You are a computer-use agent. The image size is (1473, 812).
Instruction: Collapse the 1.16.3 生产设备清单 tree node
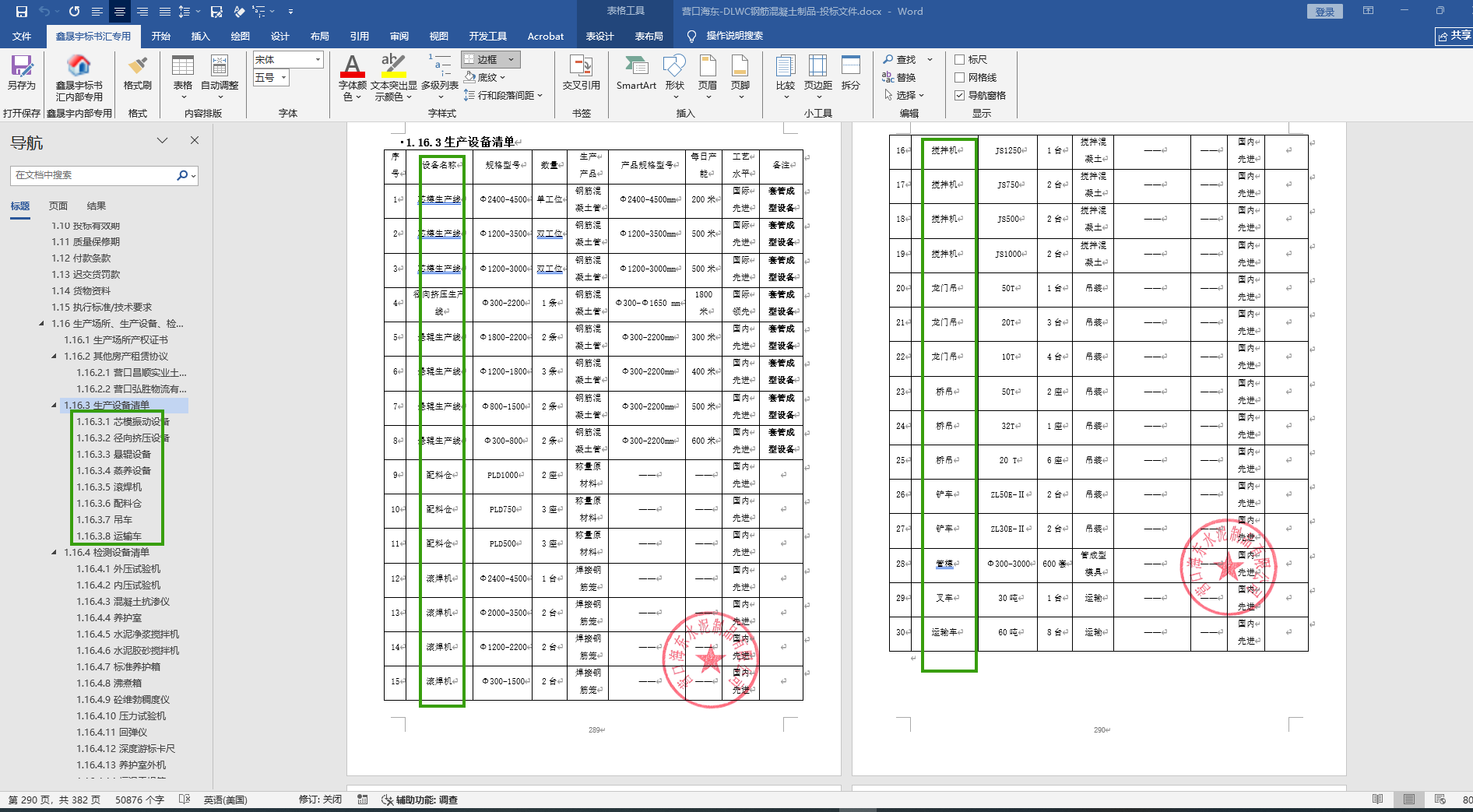click(x=54, y=405)
